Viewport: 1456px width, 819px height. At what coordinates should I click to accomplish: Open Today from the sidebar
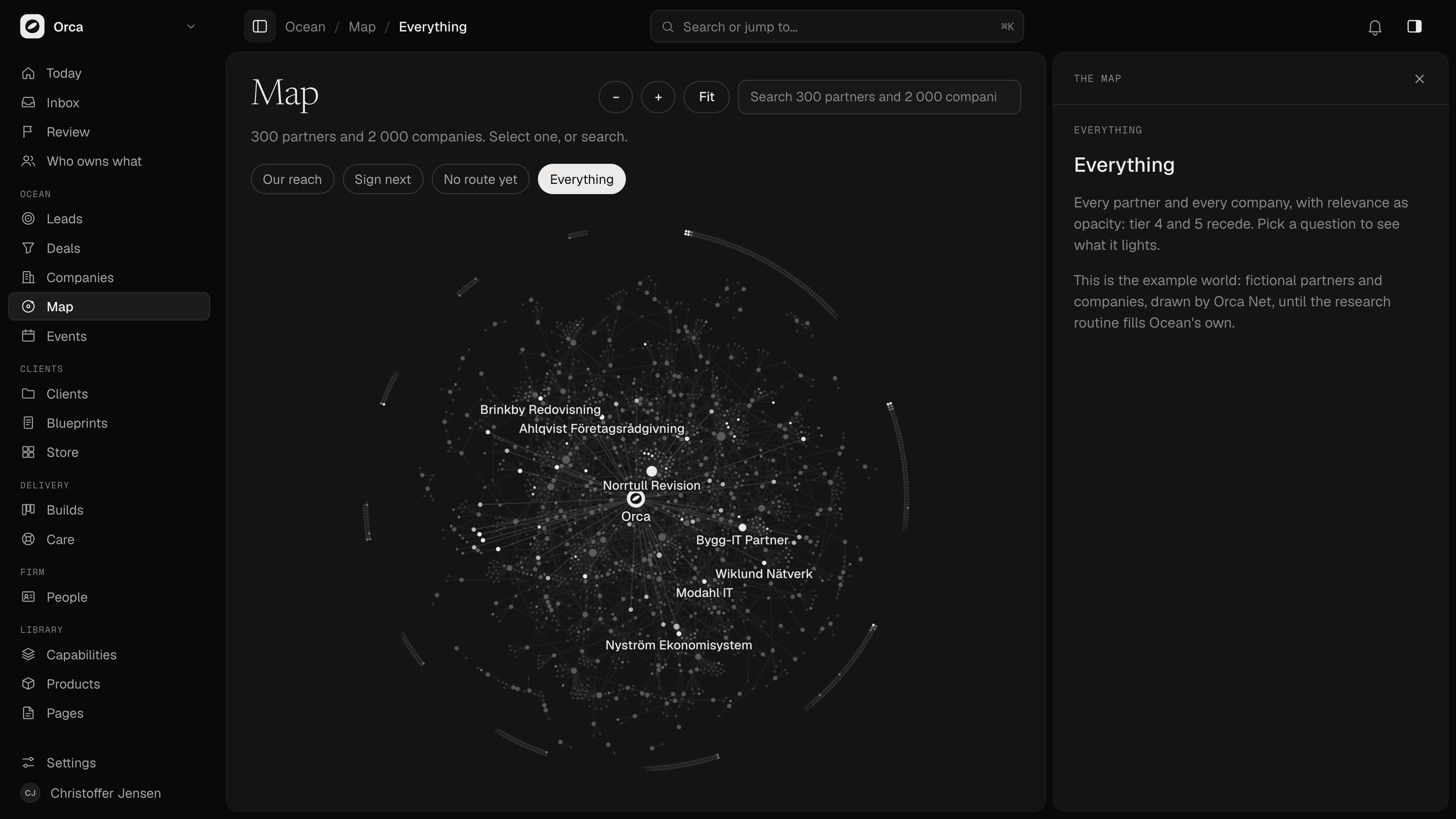coord(109,74)
